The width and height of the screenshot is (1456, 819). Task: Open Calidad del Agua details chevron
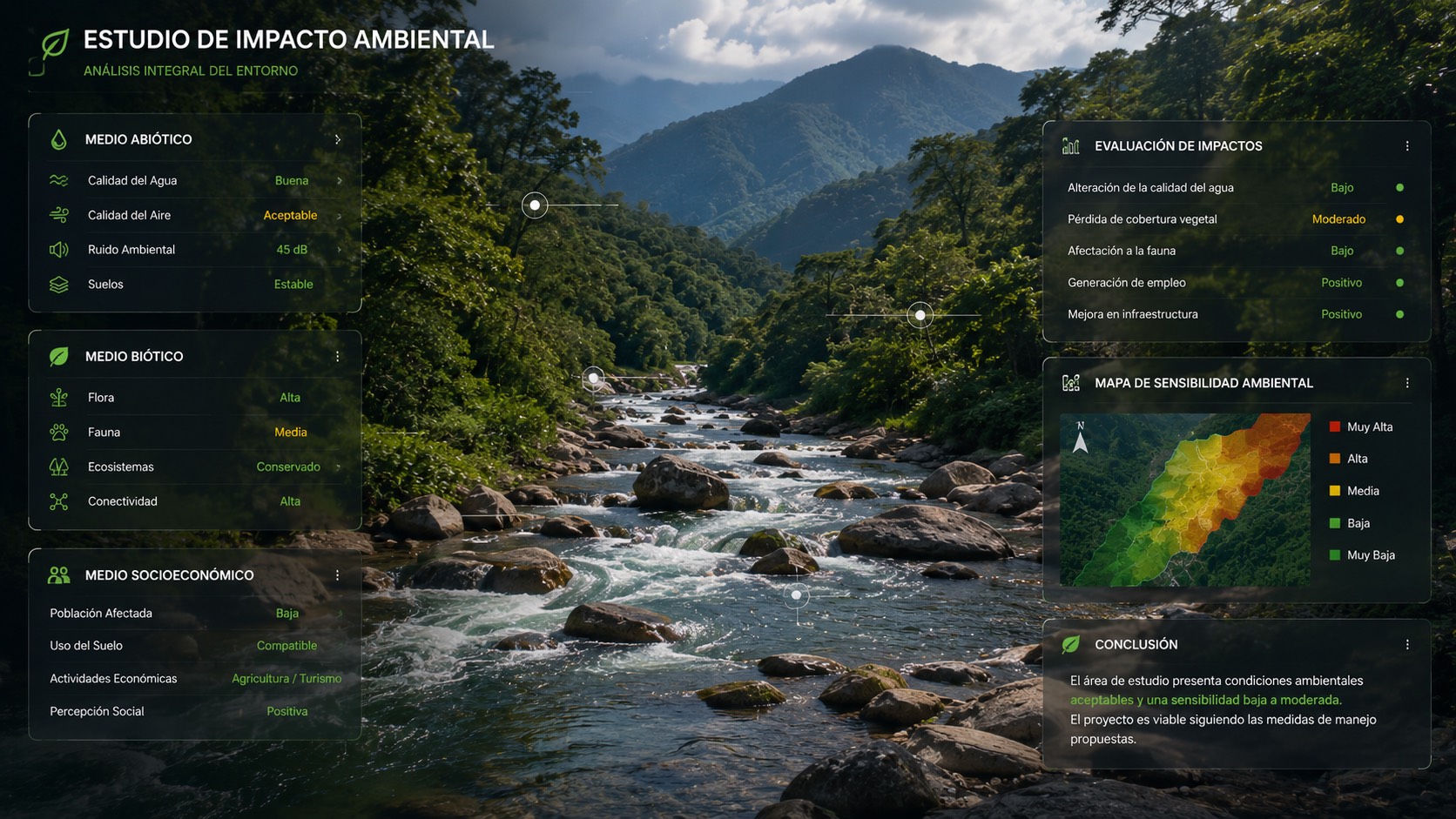(339, 181)
